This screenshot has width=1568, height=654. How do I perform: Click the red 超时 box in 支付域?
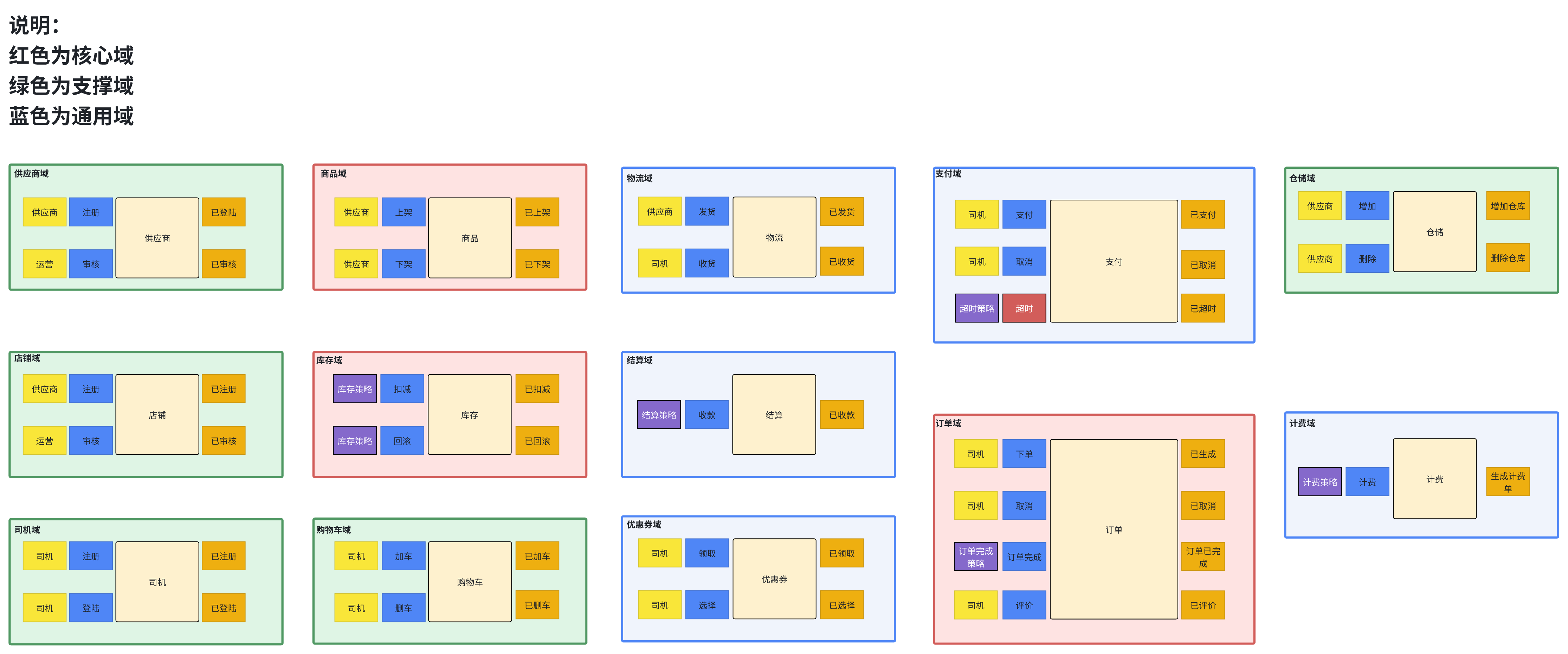(x=1023, y=308)
